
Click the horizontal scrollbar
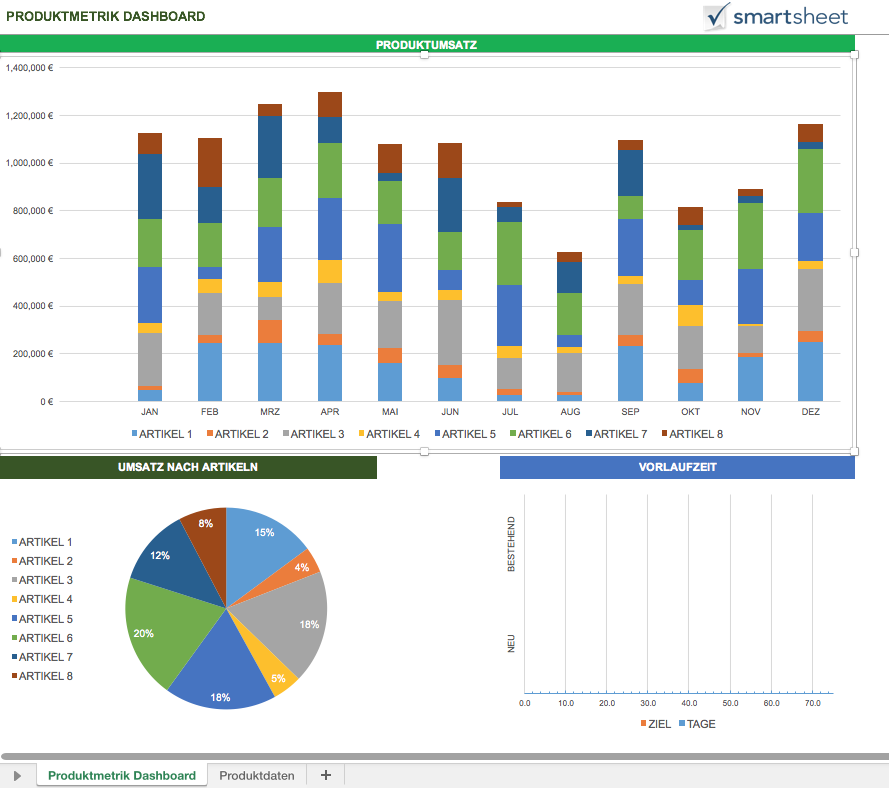tap(440, 756)
